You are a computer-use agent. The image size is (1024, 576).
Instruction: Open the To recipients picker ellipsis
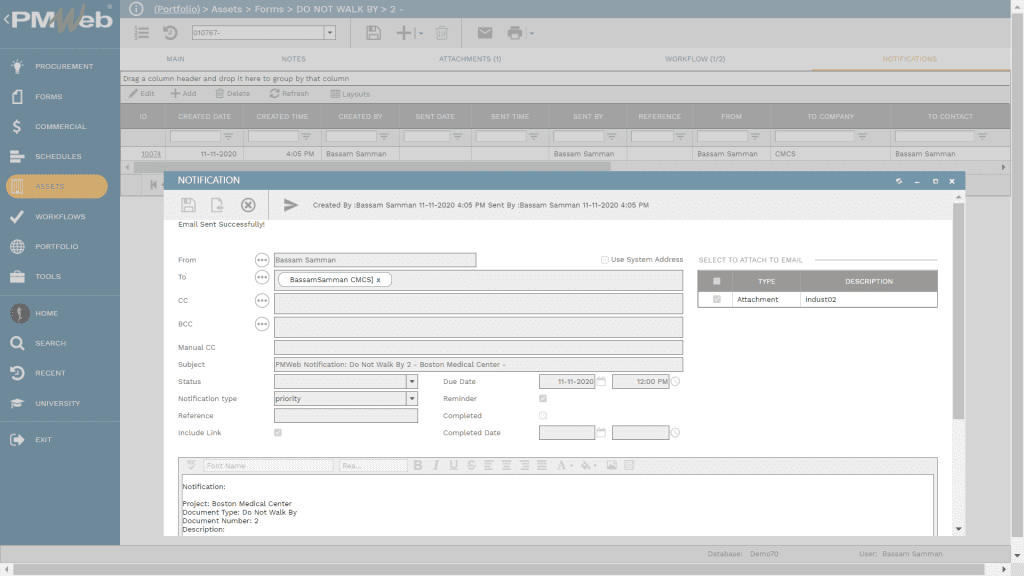(x=262, y=278)
